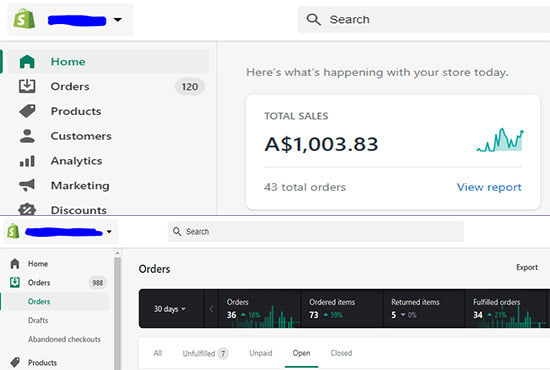Click the 988 orders count badge
The image size is (550, 370).
click(97, 283)
